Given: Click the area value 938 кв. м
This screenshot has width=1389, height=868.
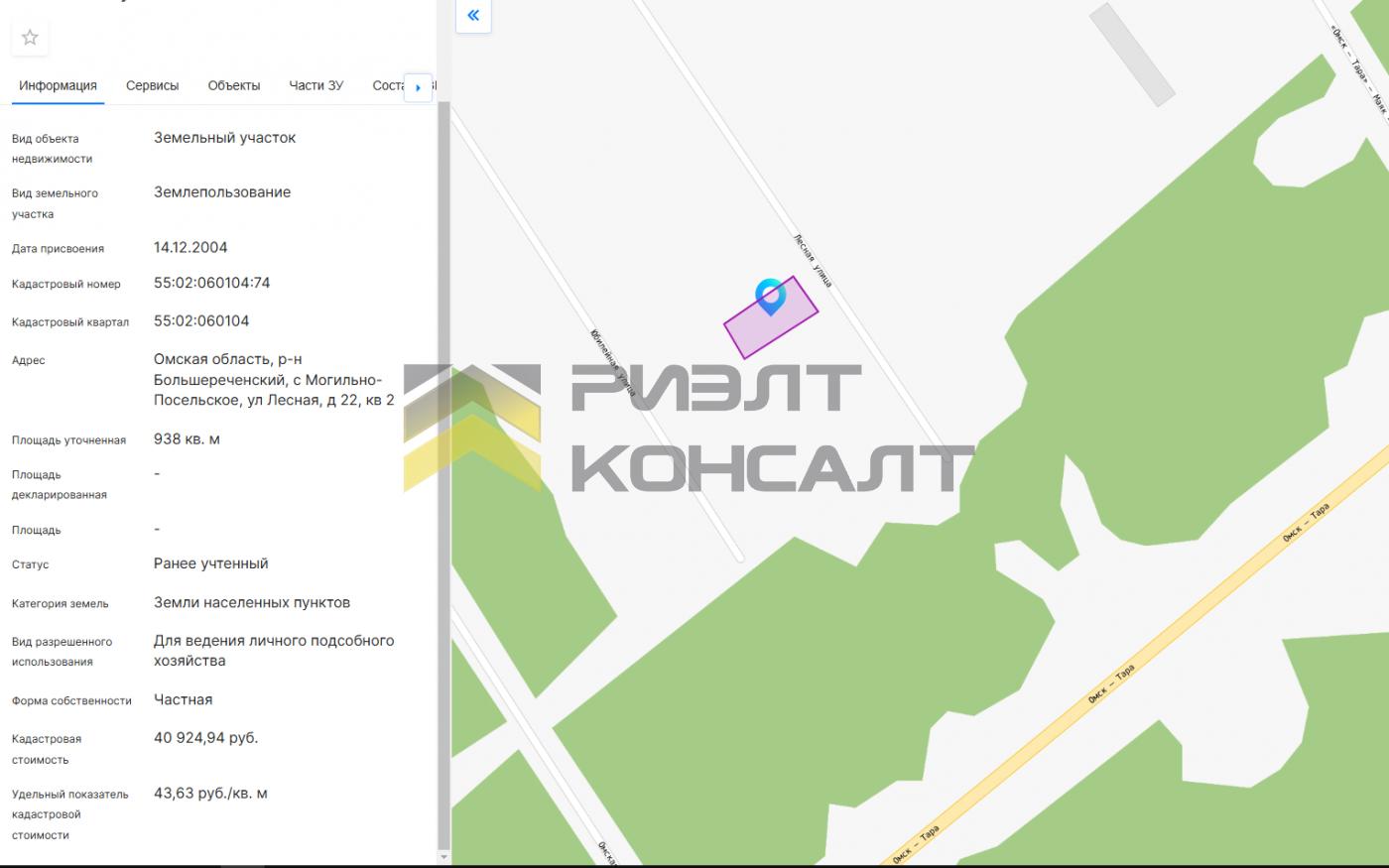Looking at the screenshot, I should point(187,439).
